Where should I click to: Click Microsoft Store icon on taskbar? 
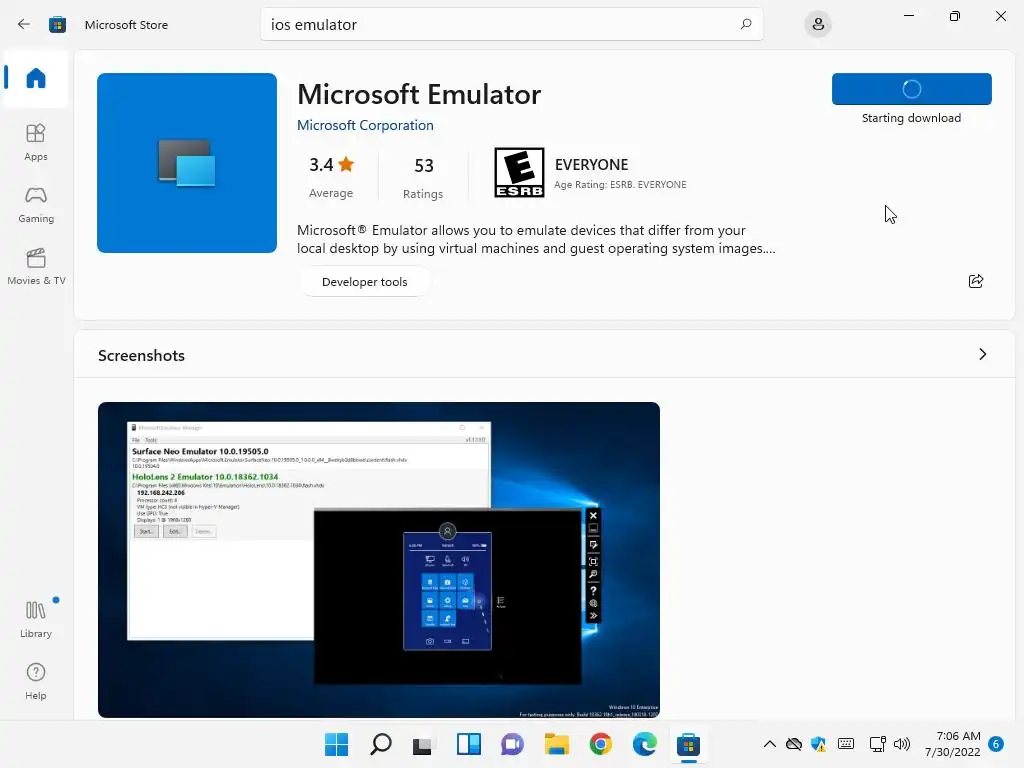coord(688,744)
